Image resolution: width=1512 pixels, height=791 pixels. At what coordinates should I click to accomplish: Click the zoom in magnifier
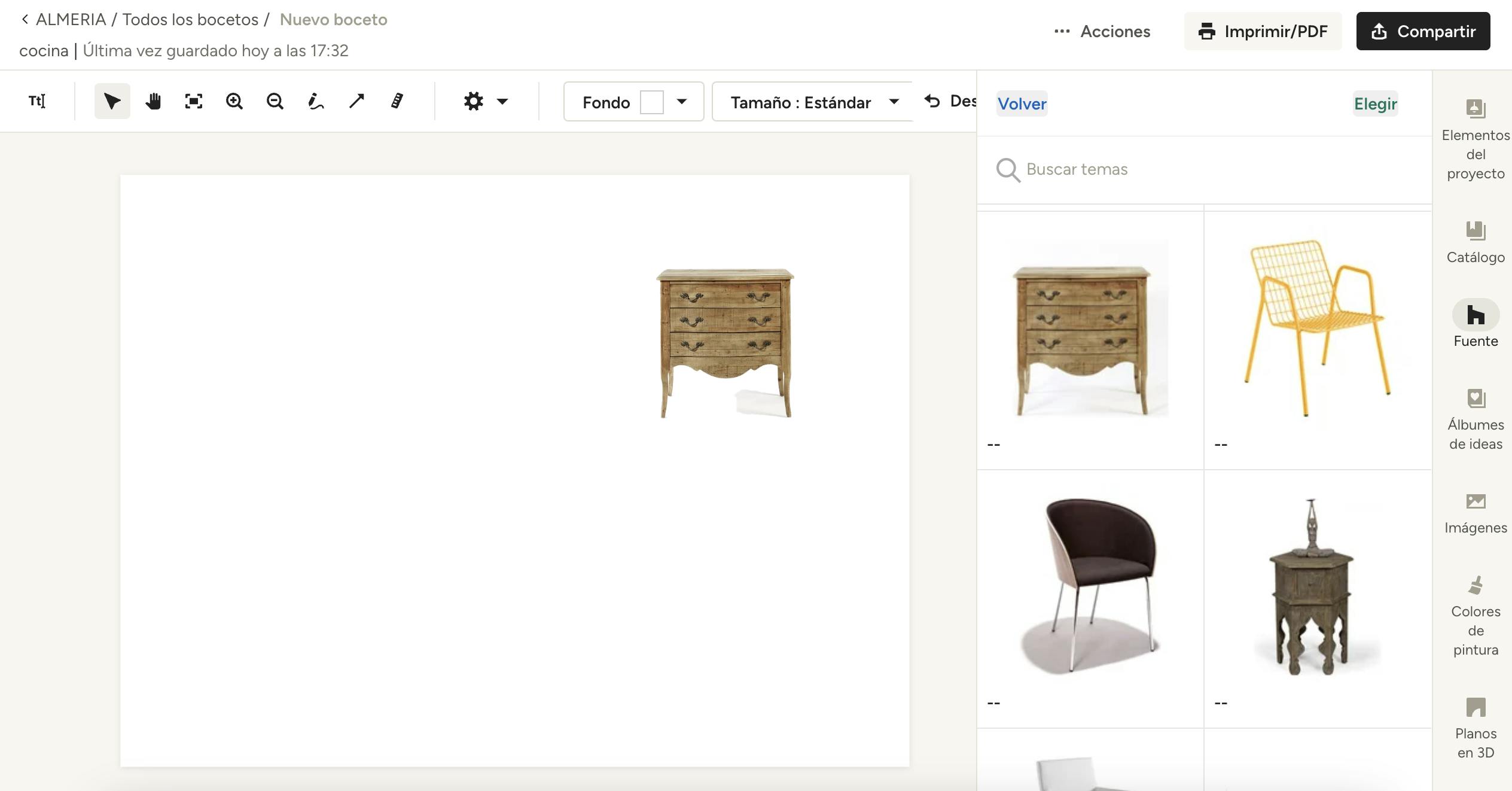[234, 101]
